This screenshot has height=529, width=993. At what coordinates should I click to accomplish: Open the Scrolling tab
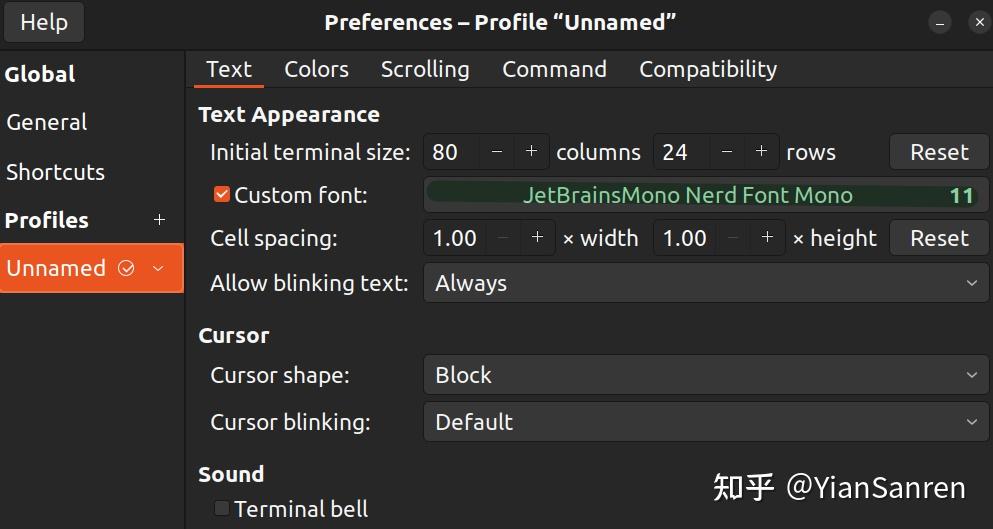425,69
